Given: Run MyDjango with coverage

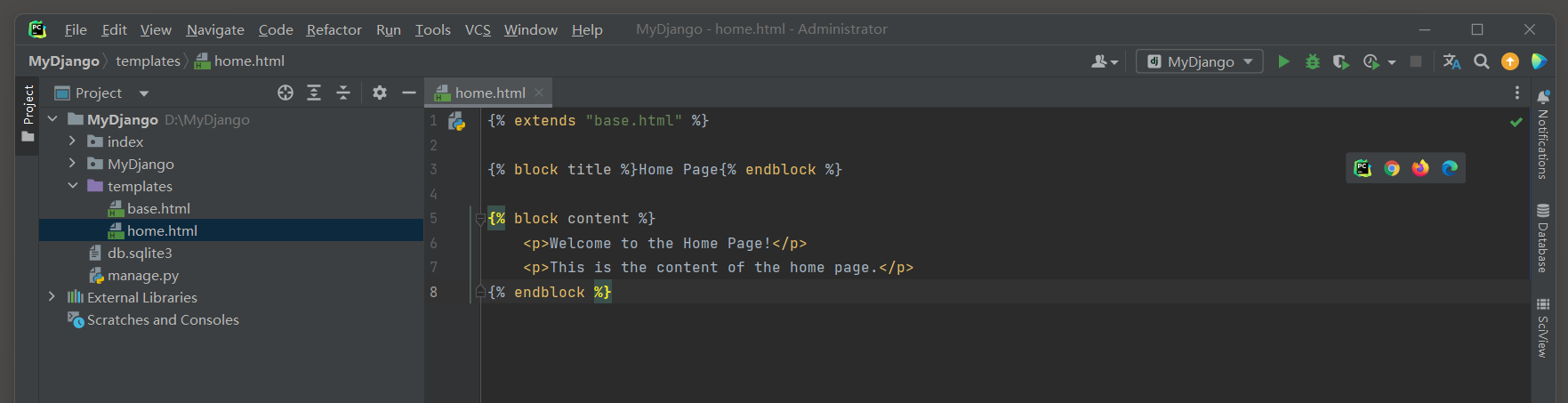Looking at the screenshot, I should pyautogui.click(x=1340, y=61).
